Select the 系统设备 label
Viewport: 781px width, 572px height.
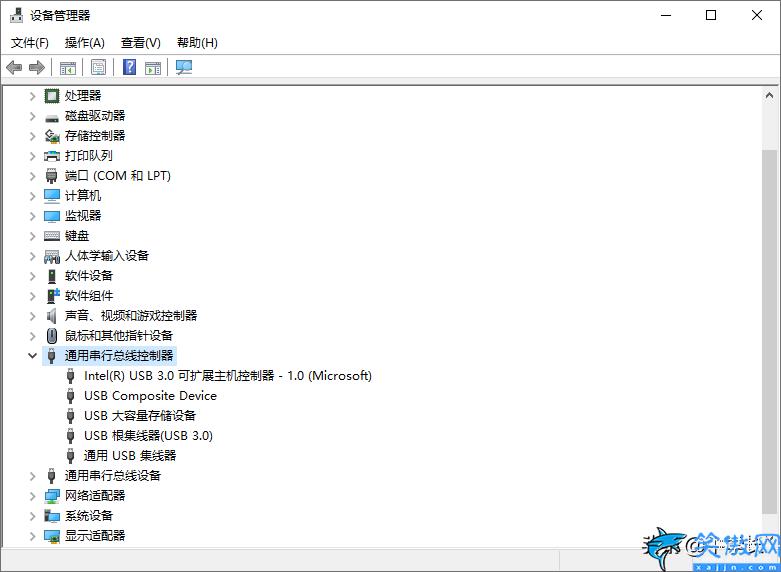(89, 516)
